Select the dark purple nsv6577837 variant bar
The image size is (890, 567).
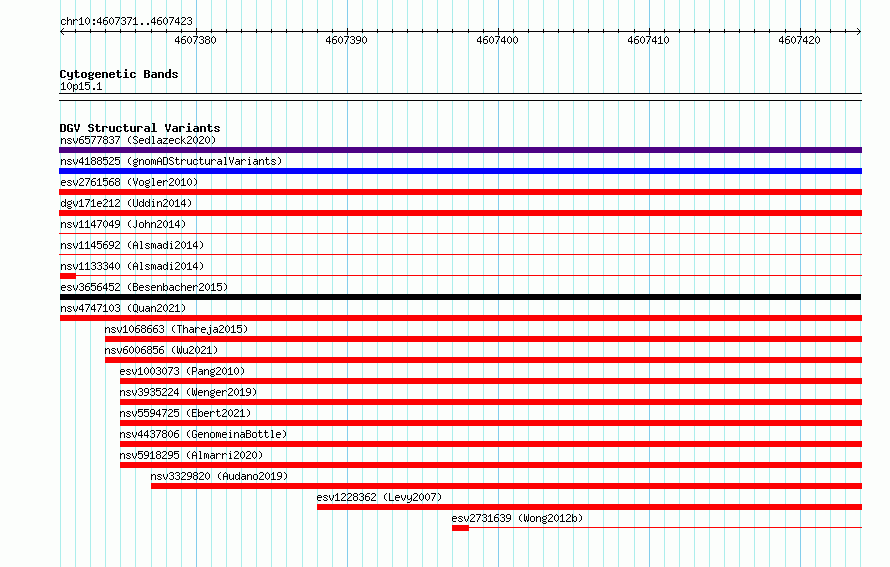click(x=460, y=150)
